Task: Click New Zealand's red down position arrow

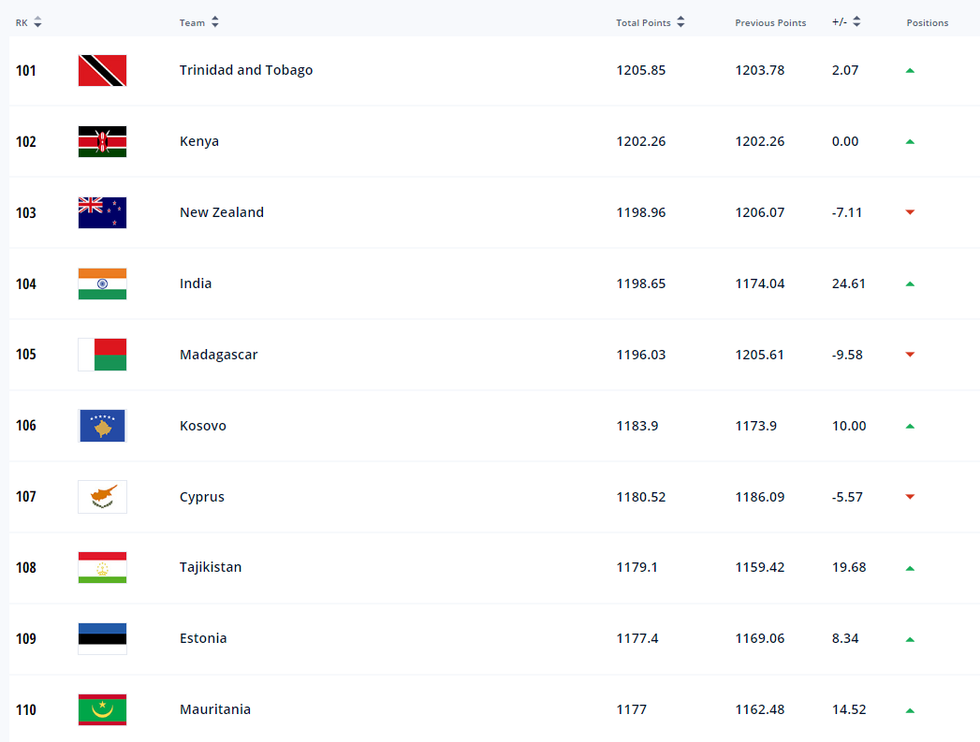Action: pyautogui.click(x=910, y=213)
